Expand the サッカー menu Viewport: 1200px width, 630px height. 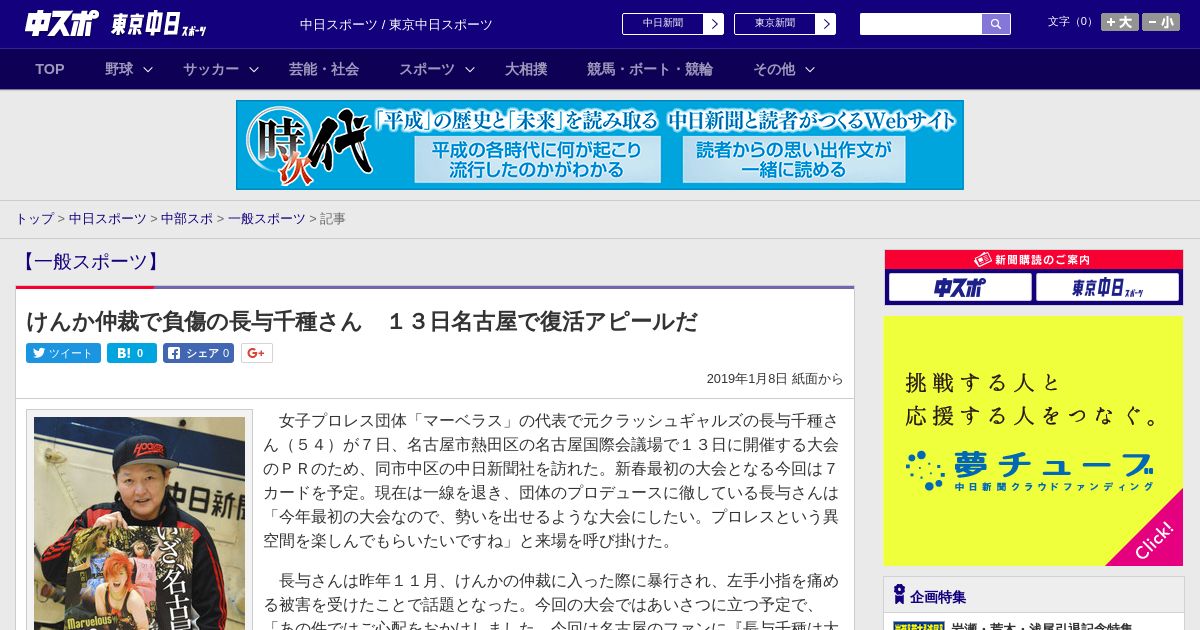pyautogui.click(x=221, y=69)
